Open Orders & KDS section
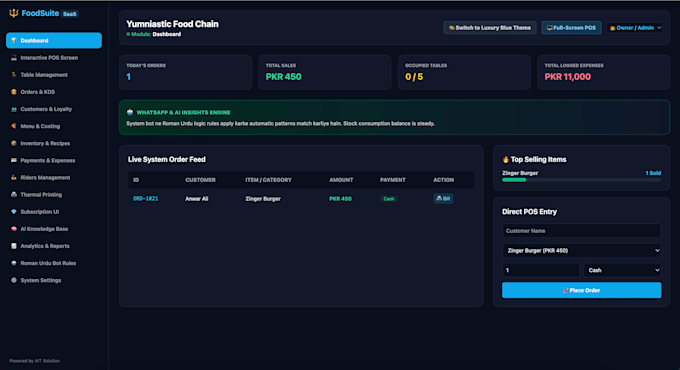 point(54,92)
